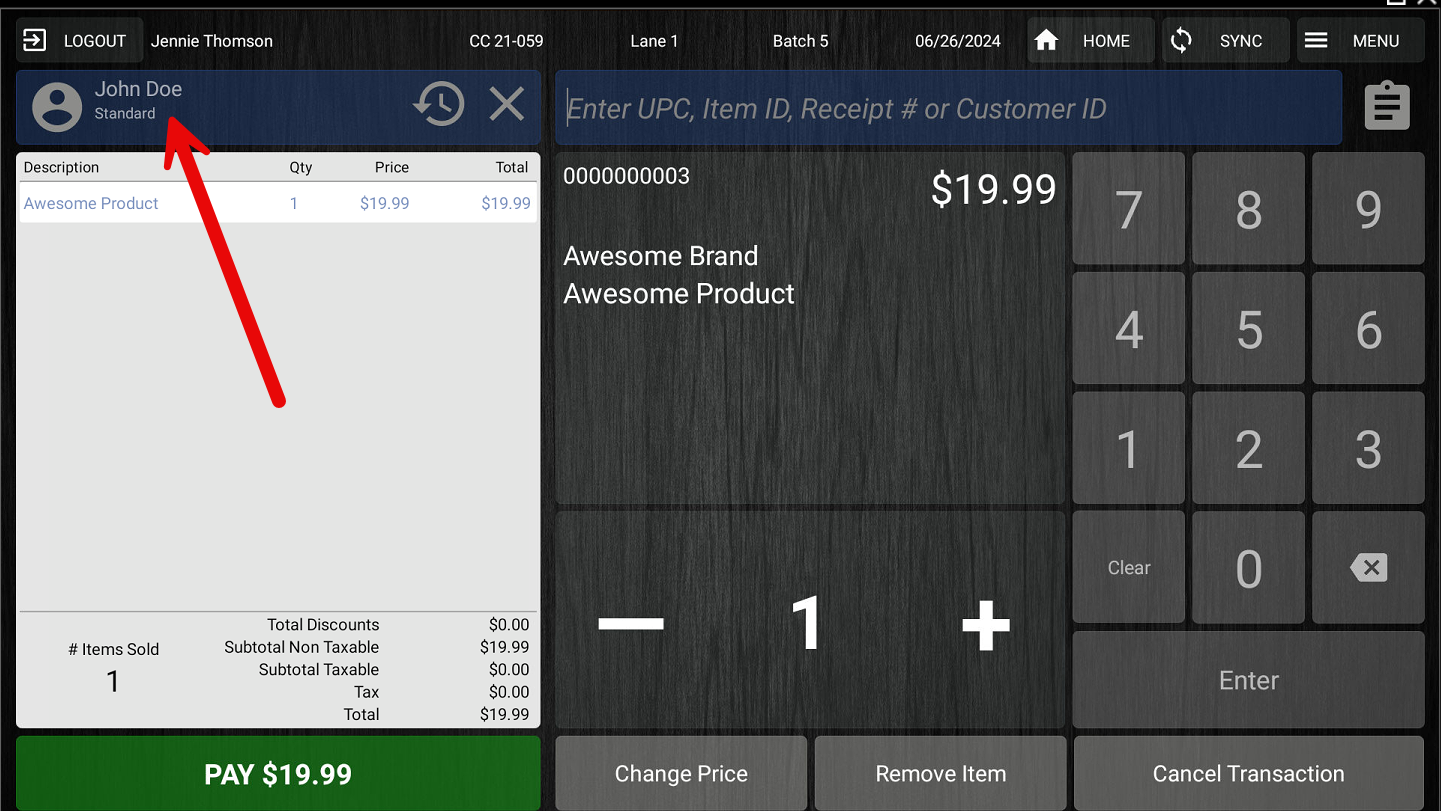The width and height of the screenshot is (1441, 811).
Task: Click the CC 21-059 label
Action: 506,41
